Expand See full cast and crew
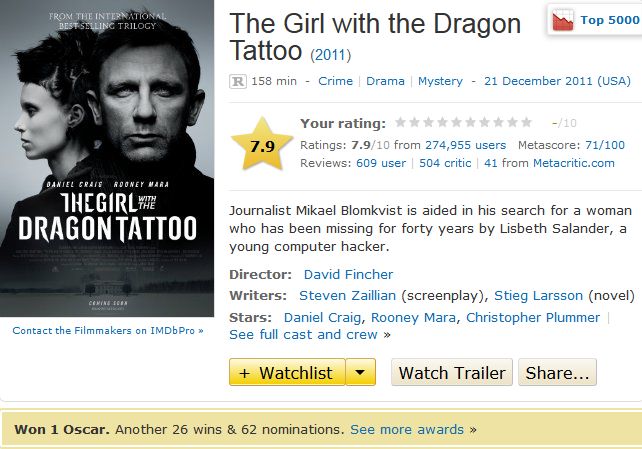This screenshot has height=449, width=642. pyautogui.click(x=303, y=334)
